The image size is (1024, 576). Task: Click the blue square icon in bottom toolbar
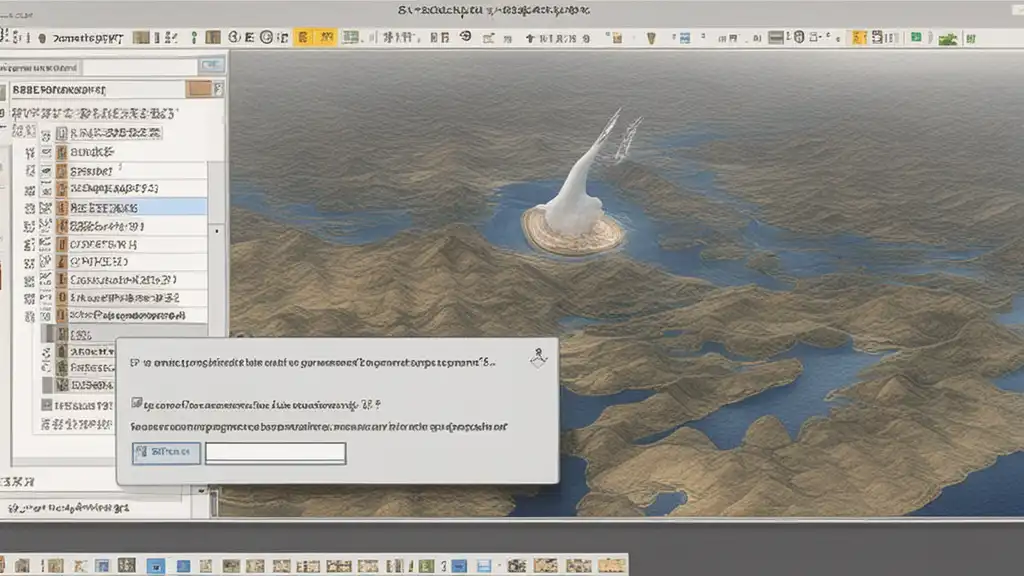(x=155, y=565)
